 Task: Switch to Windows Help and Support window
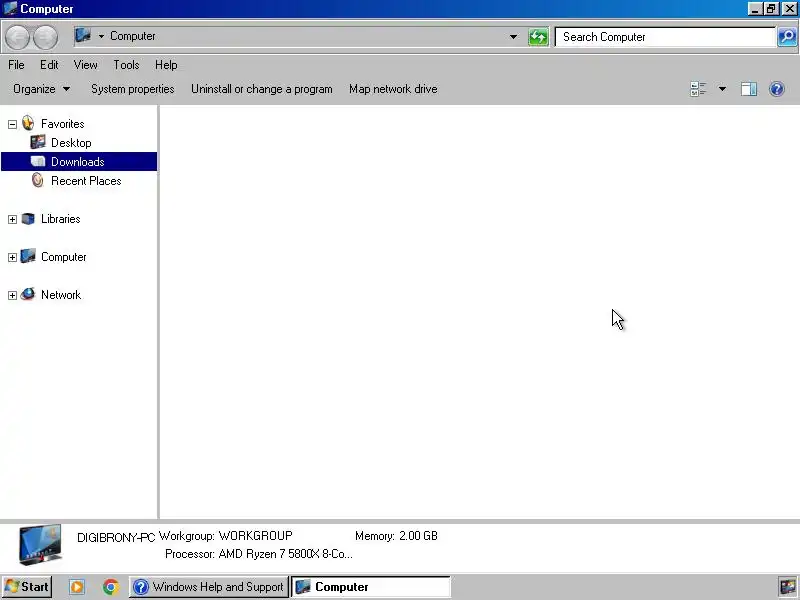[x=209, y=587]
